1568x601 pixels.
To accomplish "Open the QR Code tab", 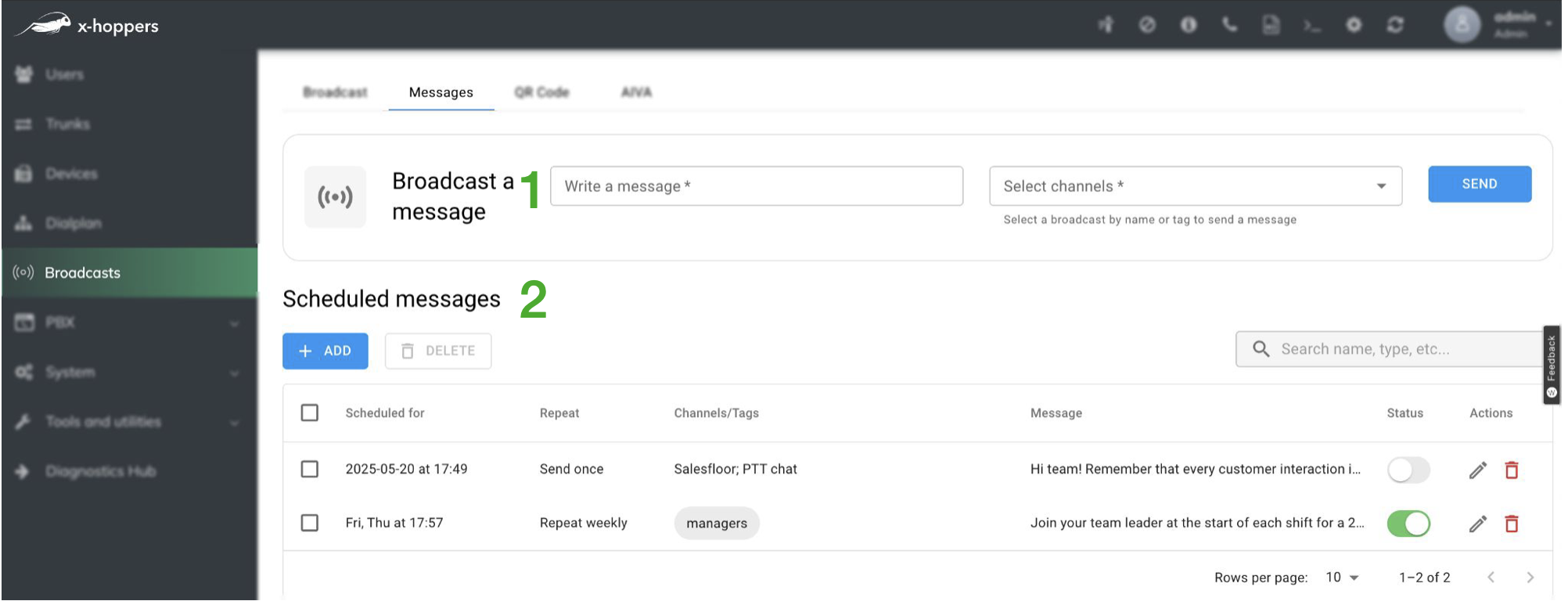I will pos(541,92).
